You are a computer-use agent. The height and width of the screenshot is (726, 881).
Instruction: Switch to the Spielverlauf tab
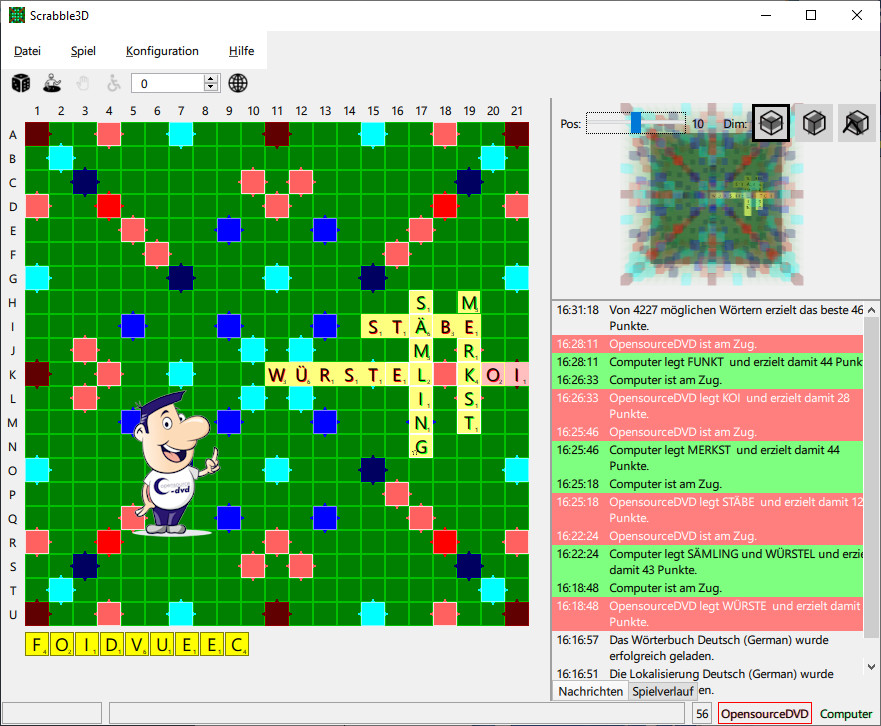[x=662, y=691]
